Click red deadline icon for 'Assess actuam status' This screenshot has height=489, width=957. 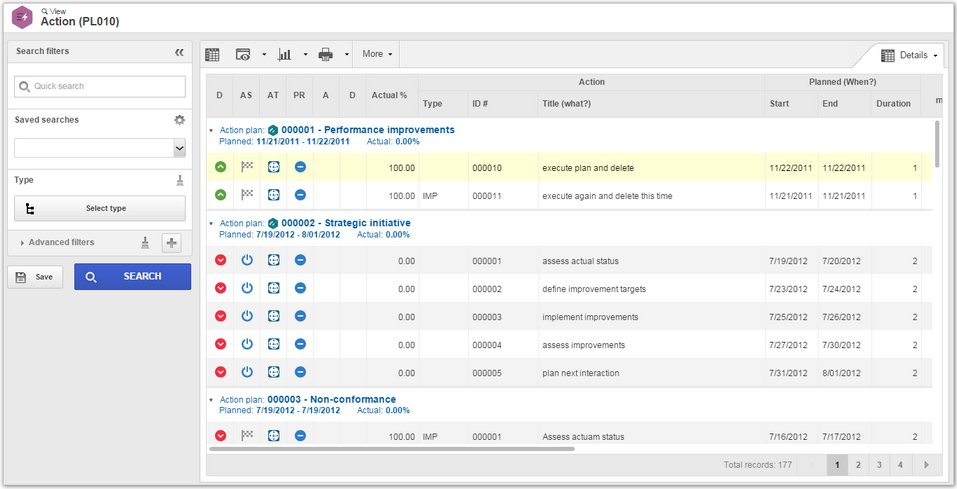tap(221, 435)
